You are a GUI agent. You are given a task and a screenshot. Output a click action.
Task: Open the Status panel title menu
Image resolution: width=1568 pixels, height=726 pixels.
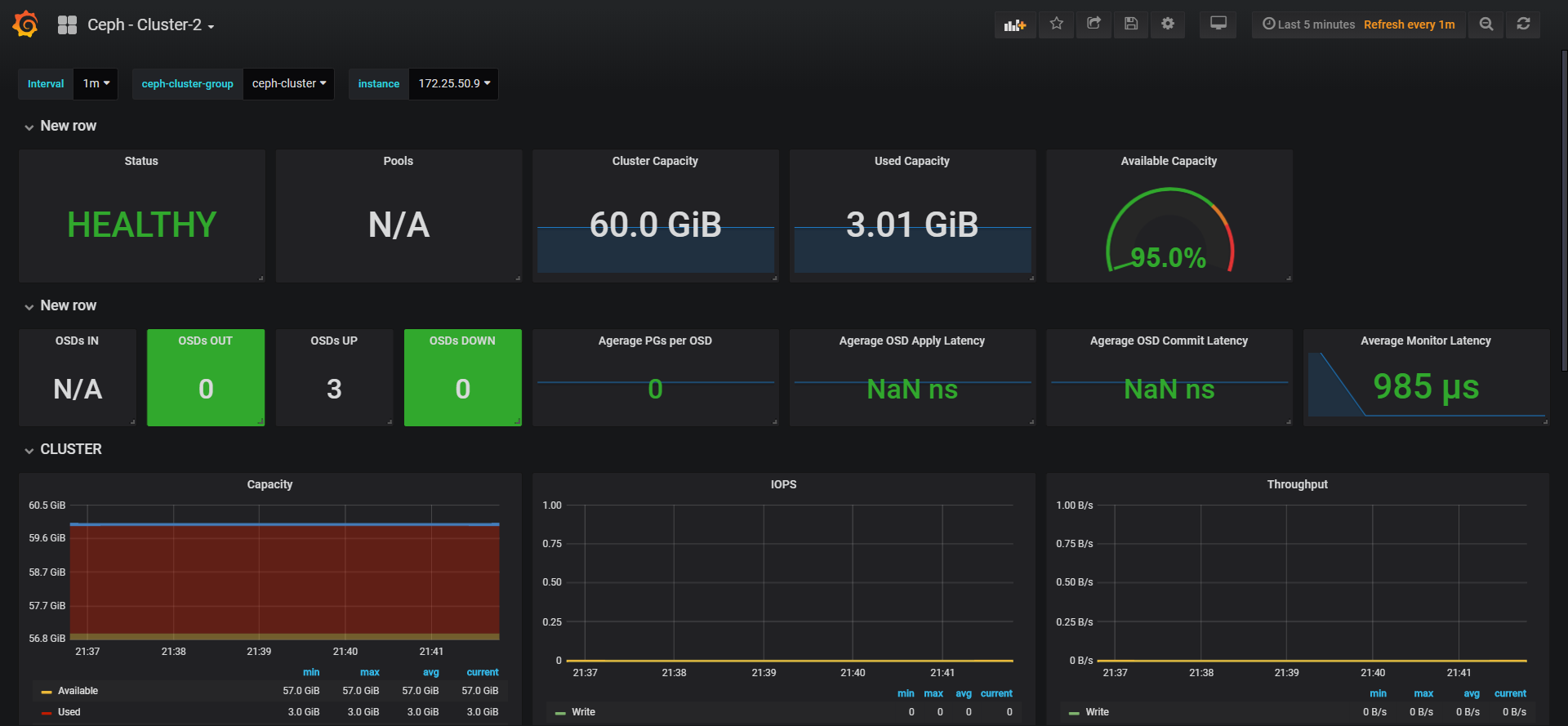pos(141,161)
